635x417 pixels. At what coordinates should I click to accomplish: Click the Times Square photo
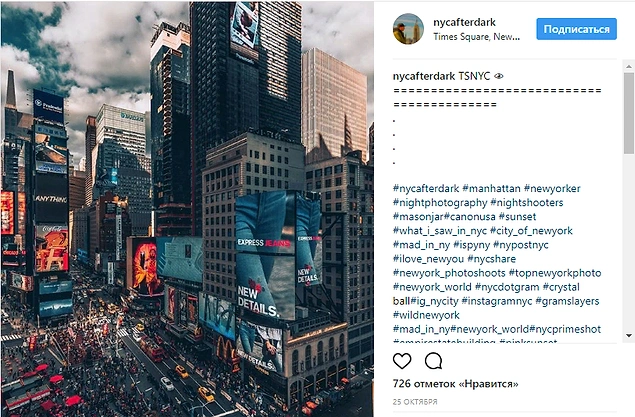pos(187,209)
